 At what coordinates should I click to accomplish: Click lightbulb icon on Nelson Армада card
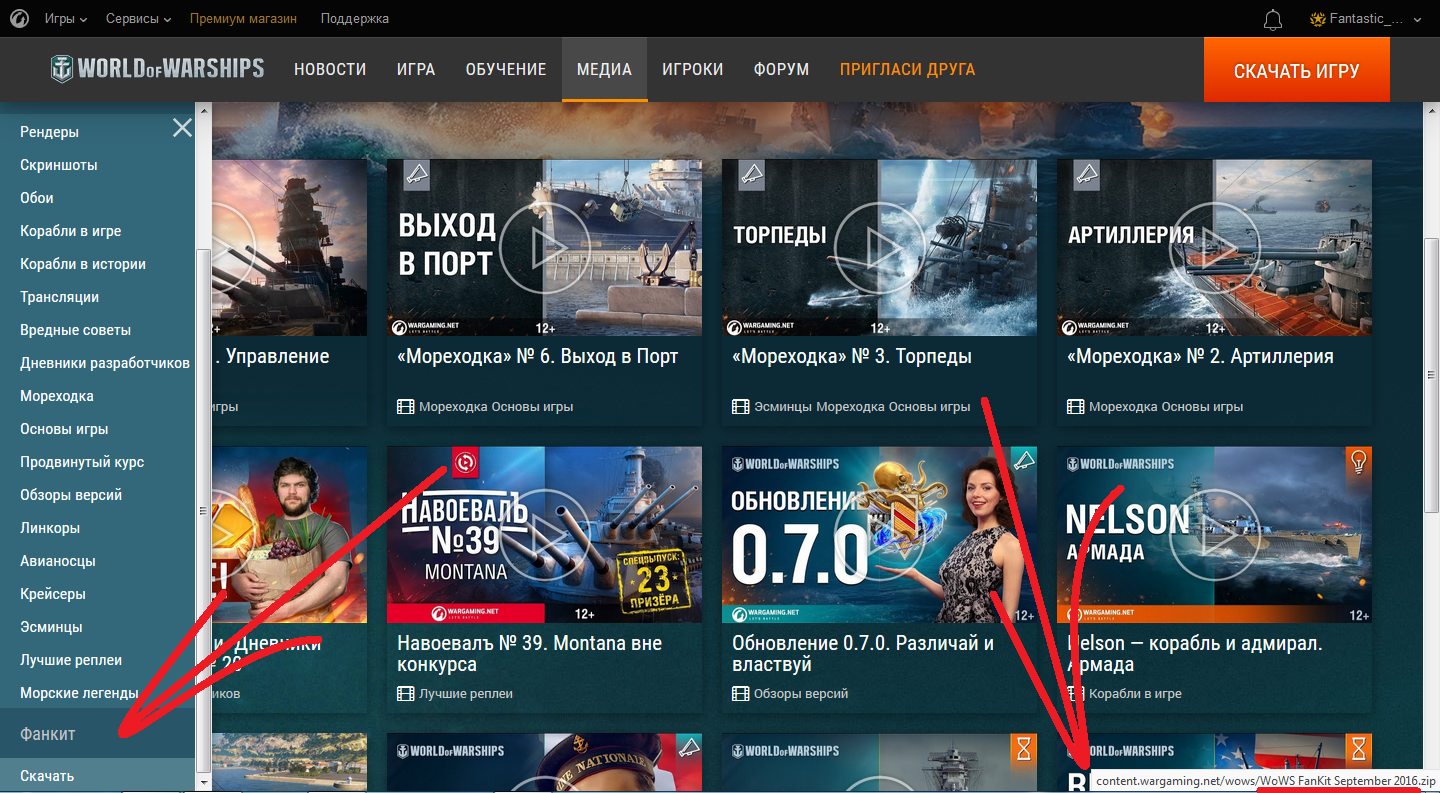(x=1357, y=461)
